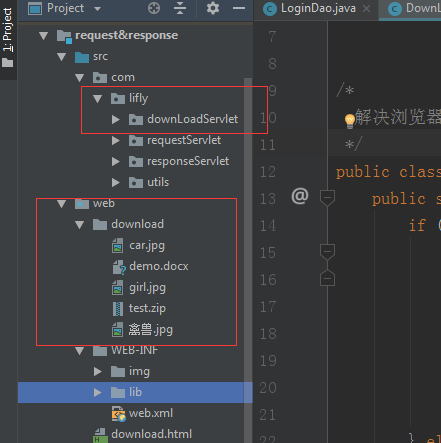This screenshot has width=441, height=443.
Task: Select download.html file name
Action: point(152,434)
